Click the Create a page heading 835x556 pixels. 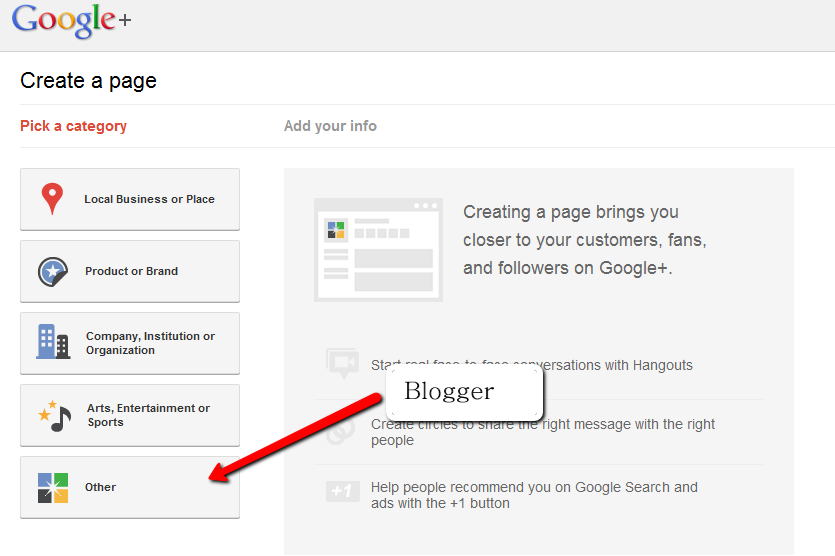tap(88, 81)
